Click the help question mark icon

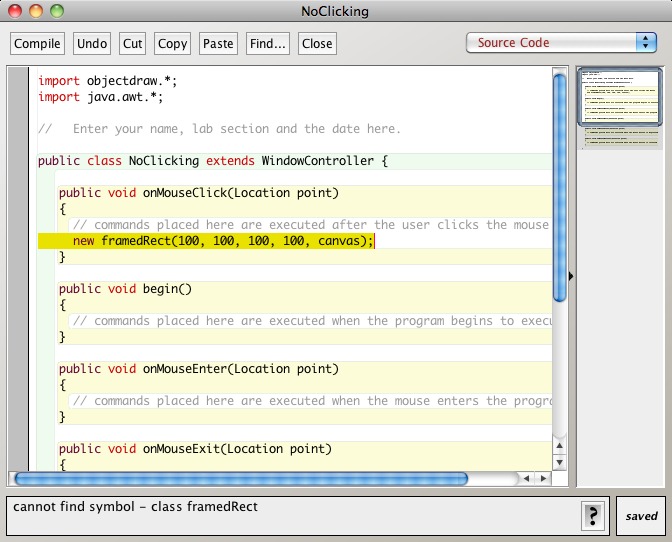coord(592,516)
